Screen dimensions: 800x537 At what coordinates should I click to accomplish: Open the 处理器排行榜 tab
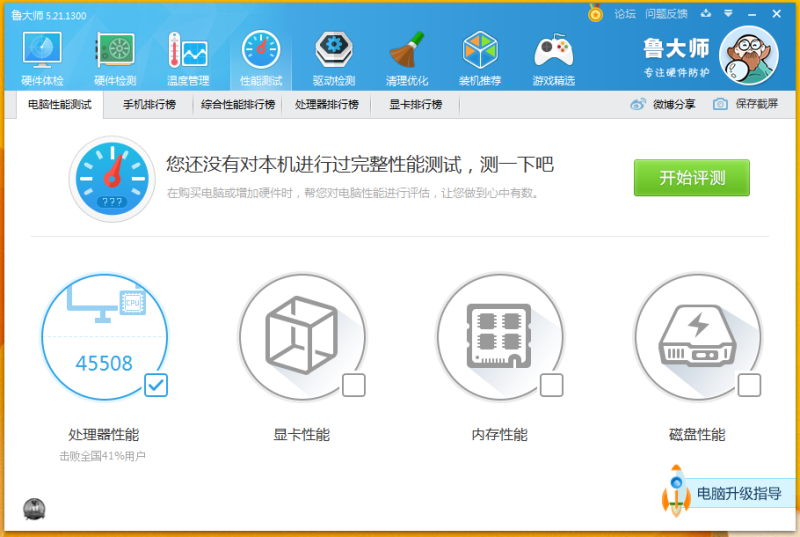(x=327, y=104)
